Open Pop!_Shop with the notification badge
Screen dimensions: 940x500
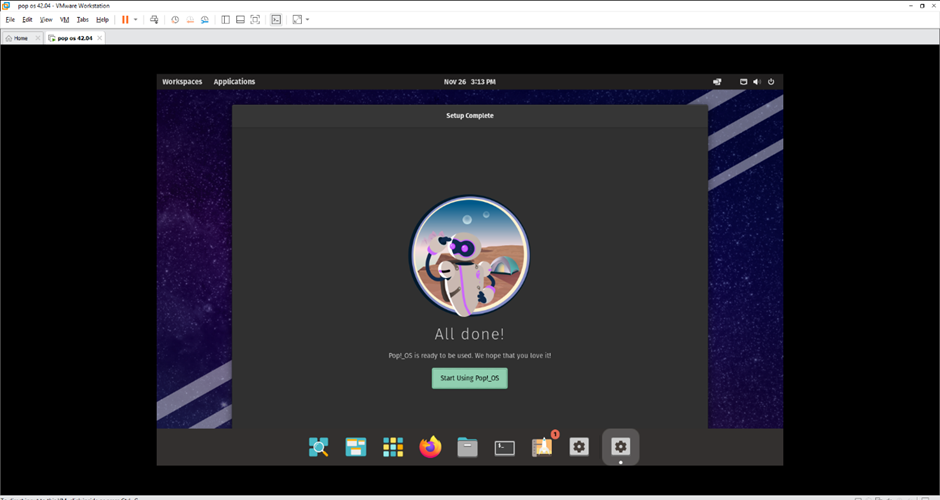542,447
